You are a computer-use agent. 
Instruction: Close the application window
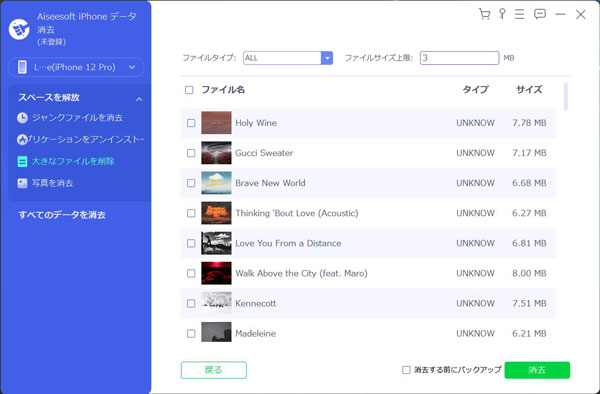pyautogui.click(x=580, y=14)
